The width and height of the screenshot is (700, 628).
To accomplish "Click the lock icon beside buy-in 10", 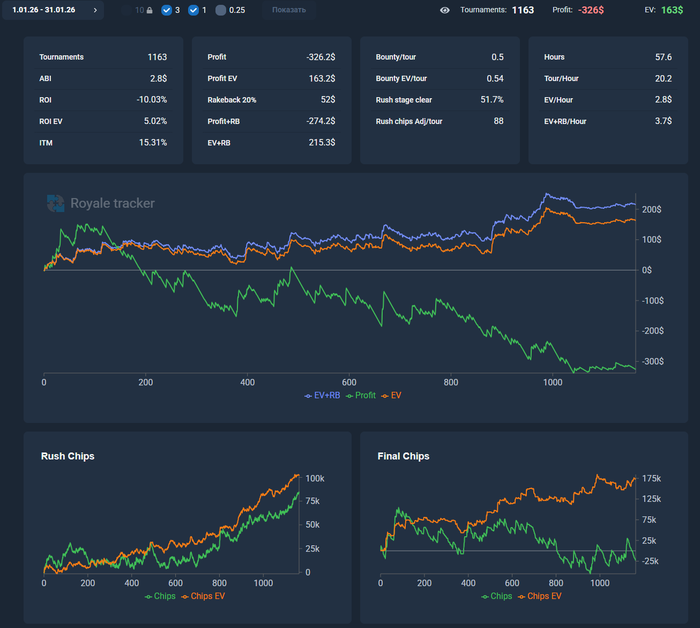I will 149,10.
